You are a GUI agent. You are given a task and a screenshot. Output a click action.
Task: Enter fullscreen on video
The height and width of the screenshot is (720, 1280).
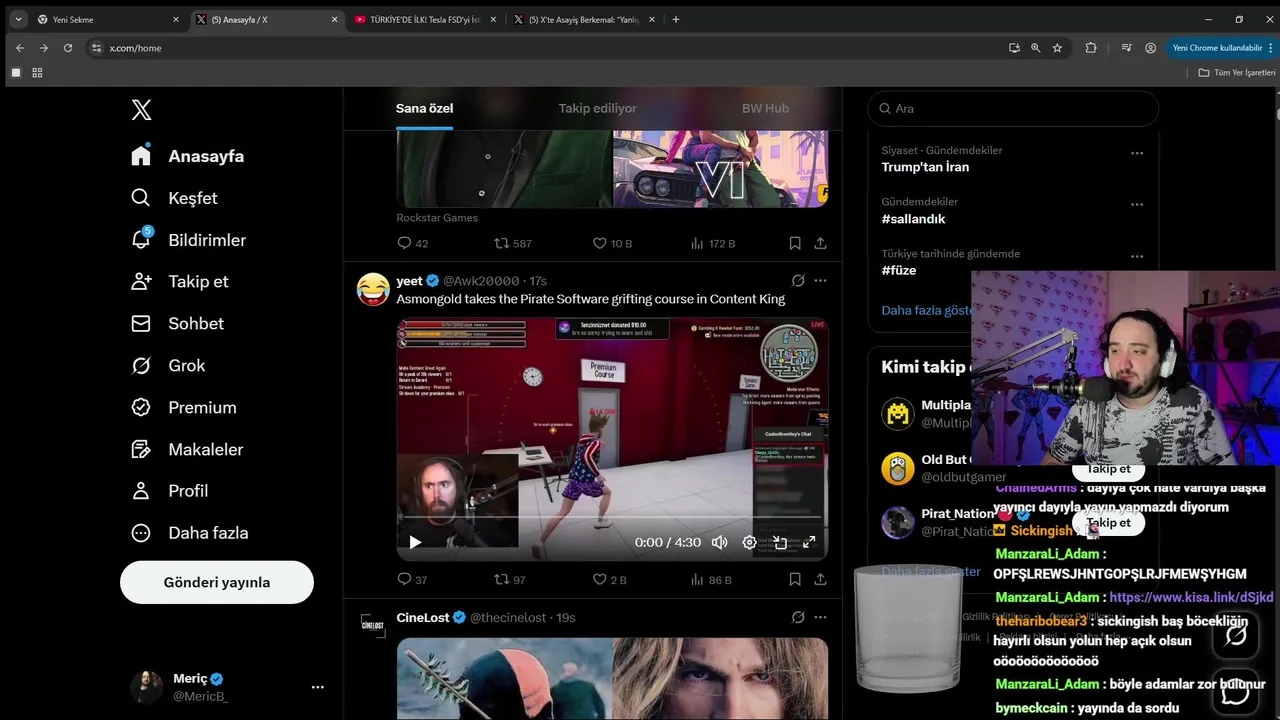click(809, 542)
